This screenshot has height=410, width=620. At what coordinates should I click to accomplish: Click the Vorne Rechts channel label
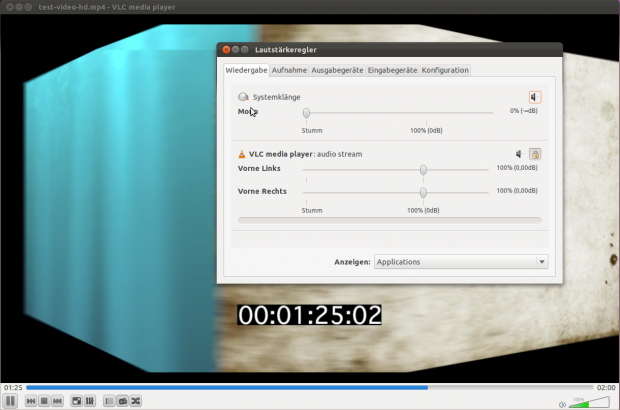(x=262, y=191)
